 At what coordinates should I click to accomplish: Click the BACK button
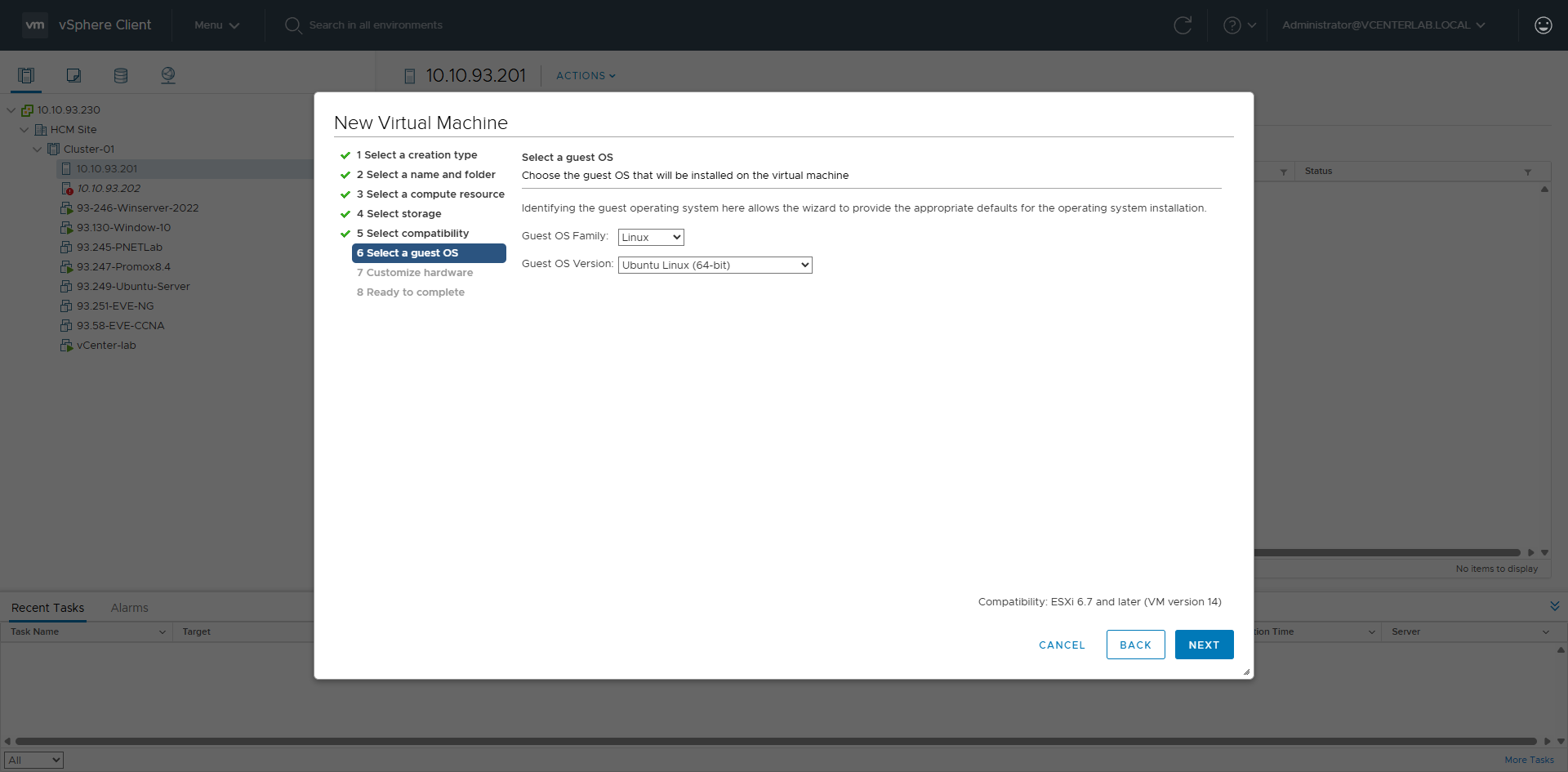(x=1135, y=645)
